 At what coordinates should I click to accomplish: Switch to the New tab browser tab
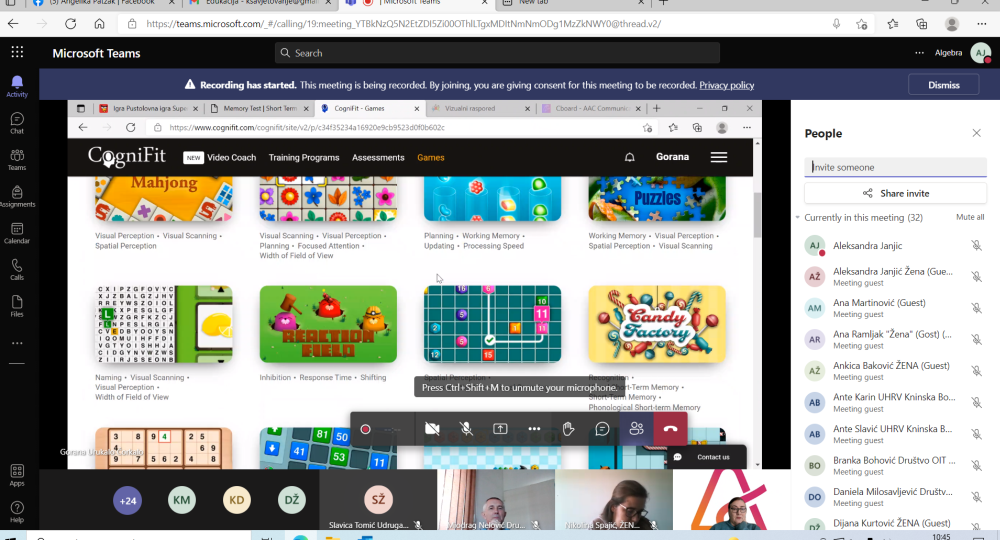coord(571,3)
